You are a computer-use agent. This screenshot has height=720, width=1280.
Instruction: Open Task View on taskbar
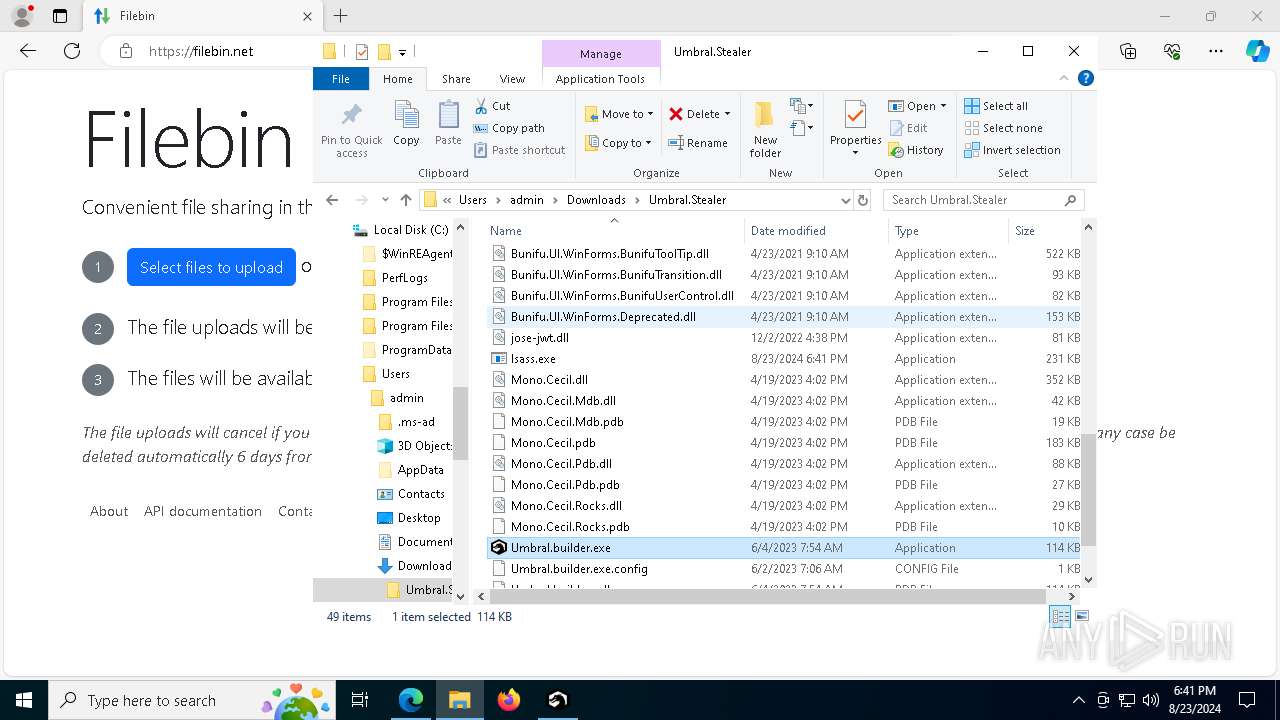coord(360,700)
